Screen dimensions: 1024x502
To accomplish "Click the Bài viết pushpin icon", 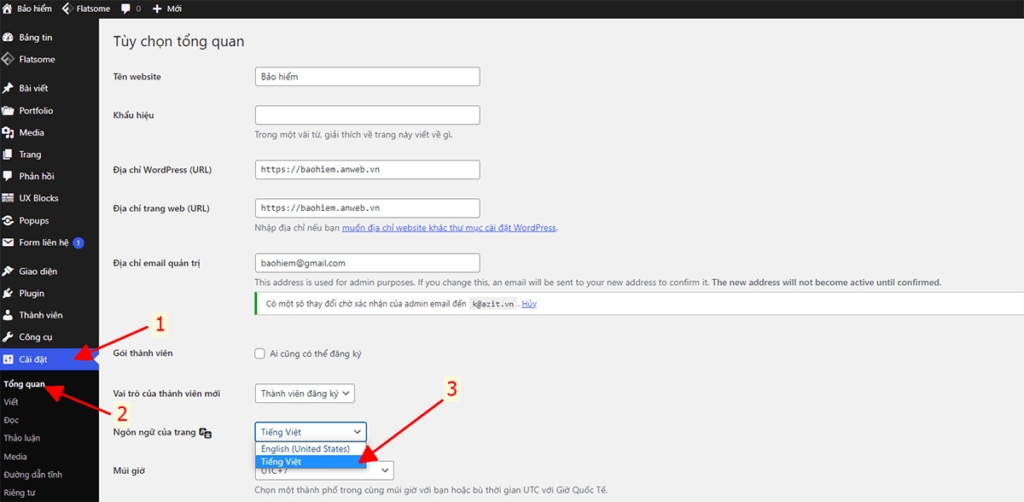I will click(8, 88).
